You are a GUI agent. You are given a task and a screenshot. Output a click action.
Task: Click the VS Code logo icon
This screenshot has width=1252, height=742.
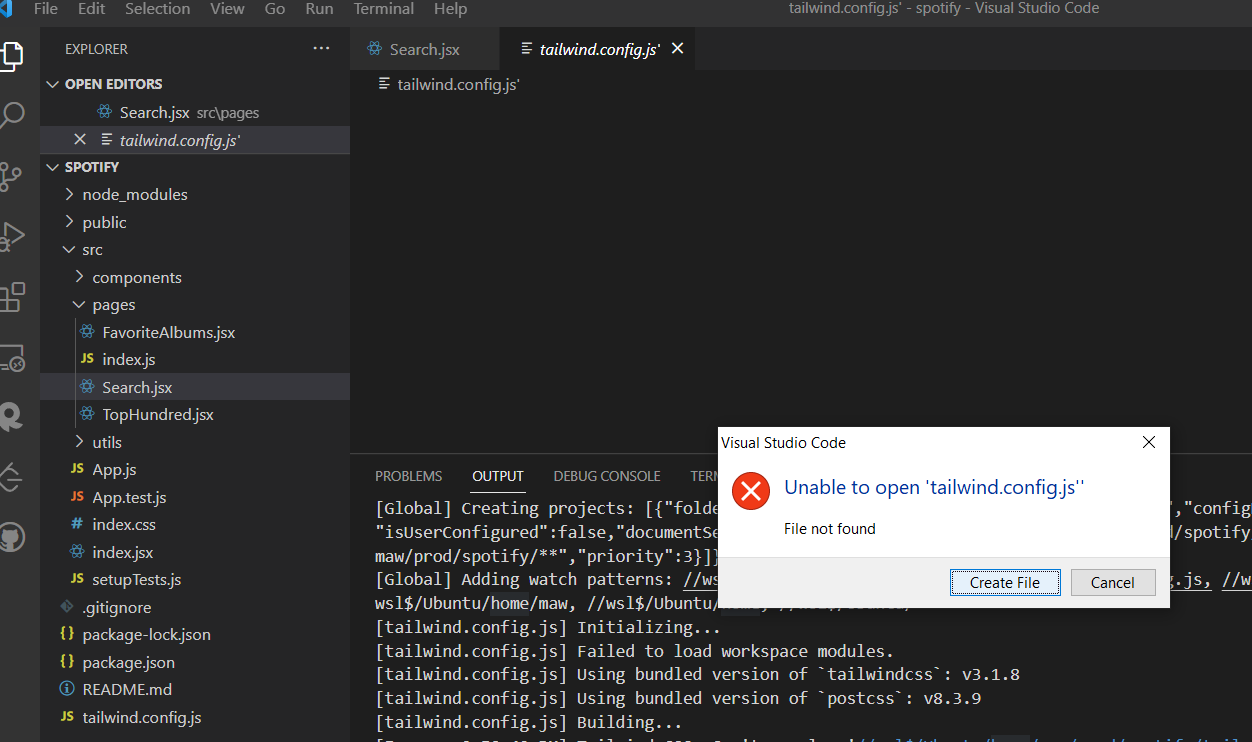pyautogui.click(x=6, y=9)
